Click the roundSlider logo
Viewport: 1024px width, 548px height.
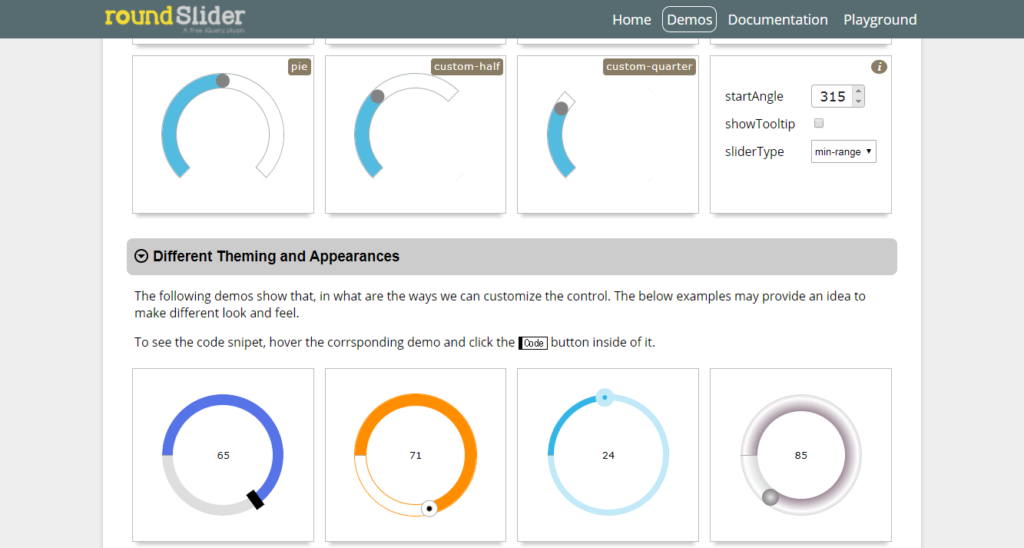point(174,18)
